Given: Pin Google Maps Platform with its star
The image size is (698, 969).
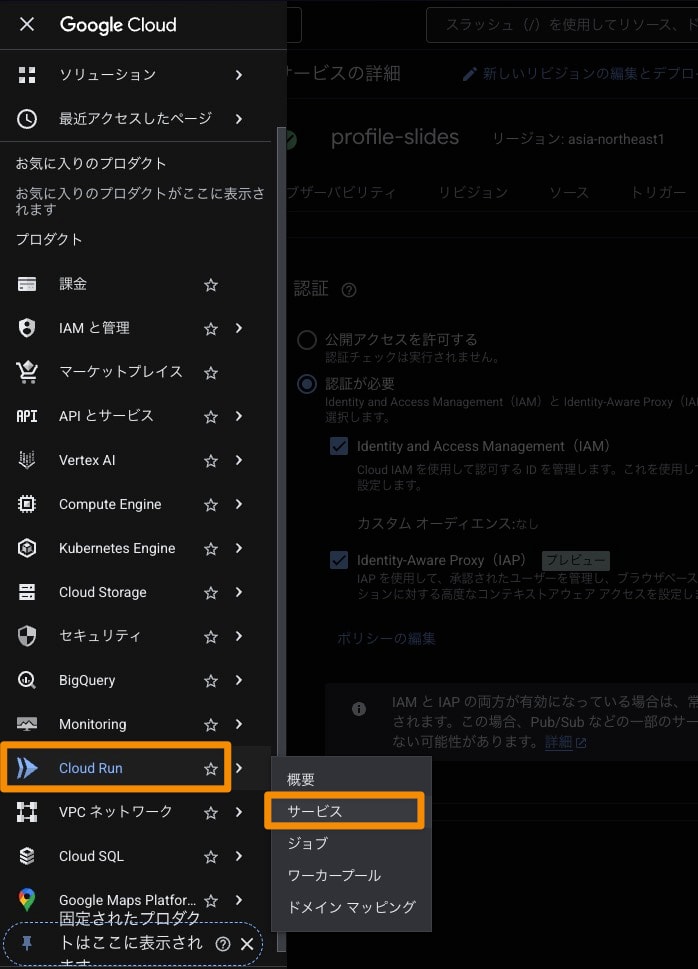Looking at the screenshot, I should pos(211,900).
